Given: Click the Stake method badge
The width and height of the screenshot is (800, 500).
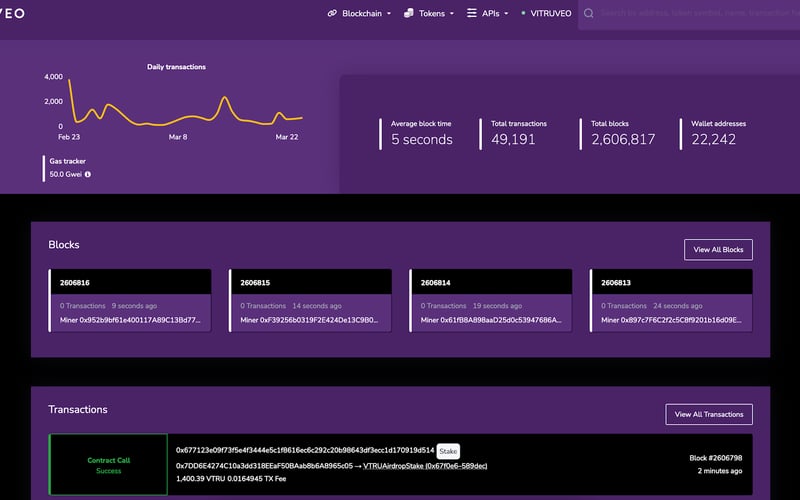Looking at the screenshot, I should (x=448, y=451).
